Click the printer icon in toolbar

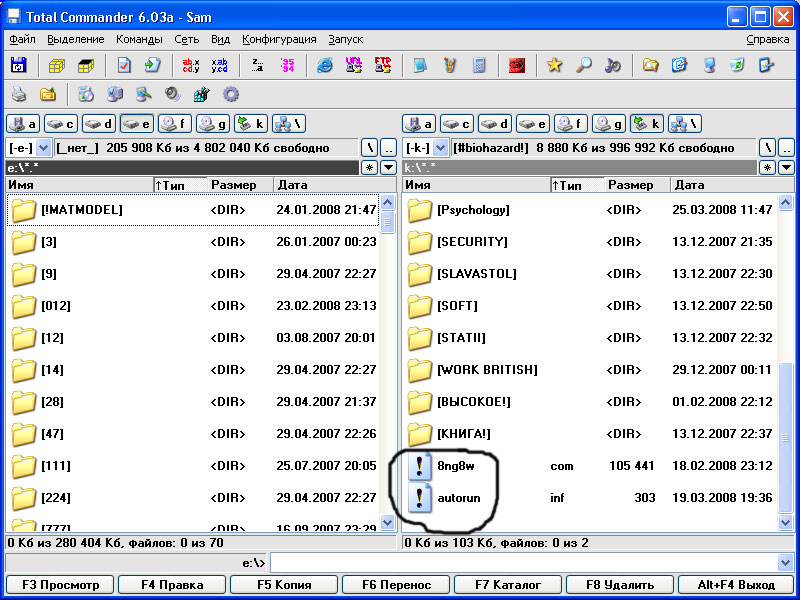coord(18,95)
